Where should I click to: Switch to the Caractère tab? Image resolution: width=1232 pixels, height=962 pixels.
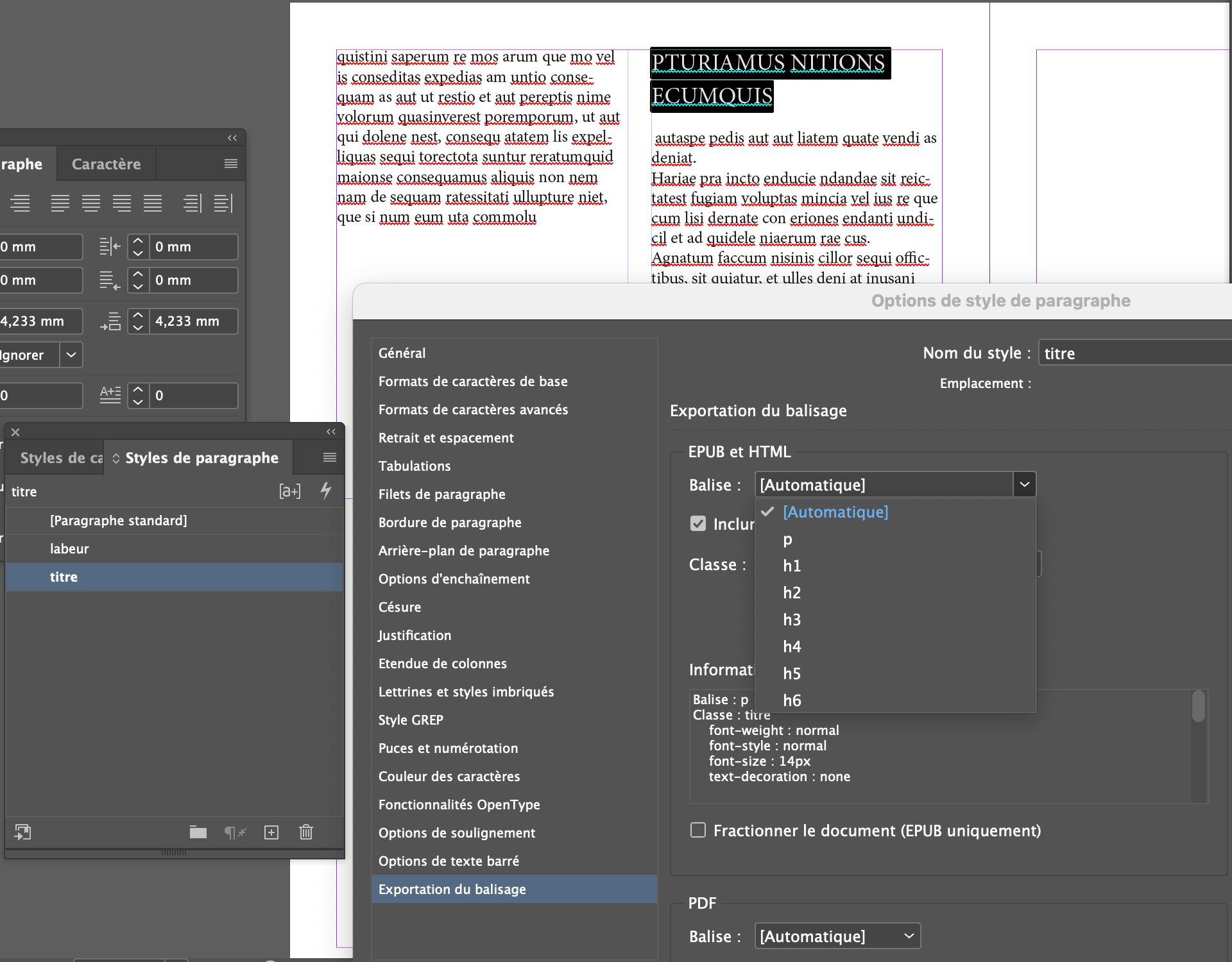[x=106, y=164]
